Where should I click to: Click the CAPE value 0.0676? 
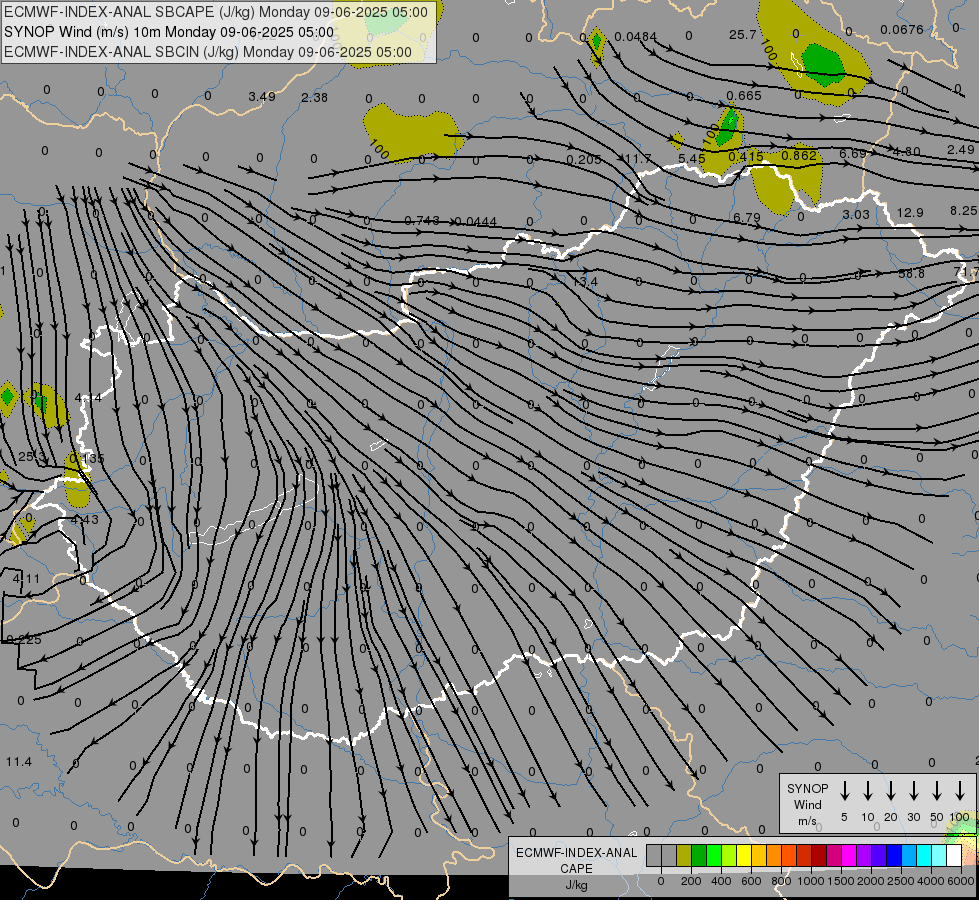coord(902,29)
